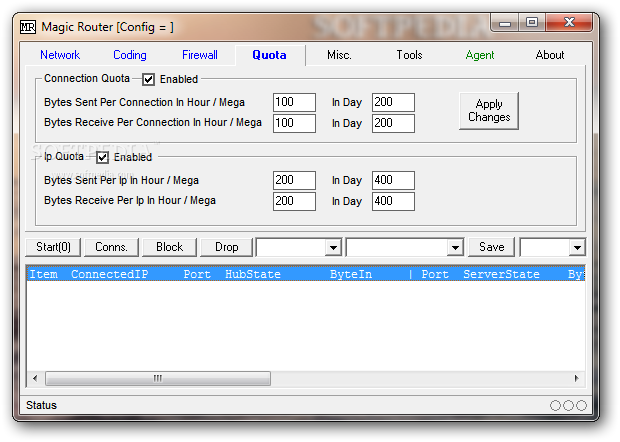The height and width of the screenshot is (442, 620).
Task: Open the Conns. button
Action: coord(111,247)
